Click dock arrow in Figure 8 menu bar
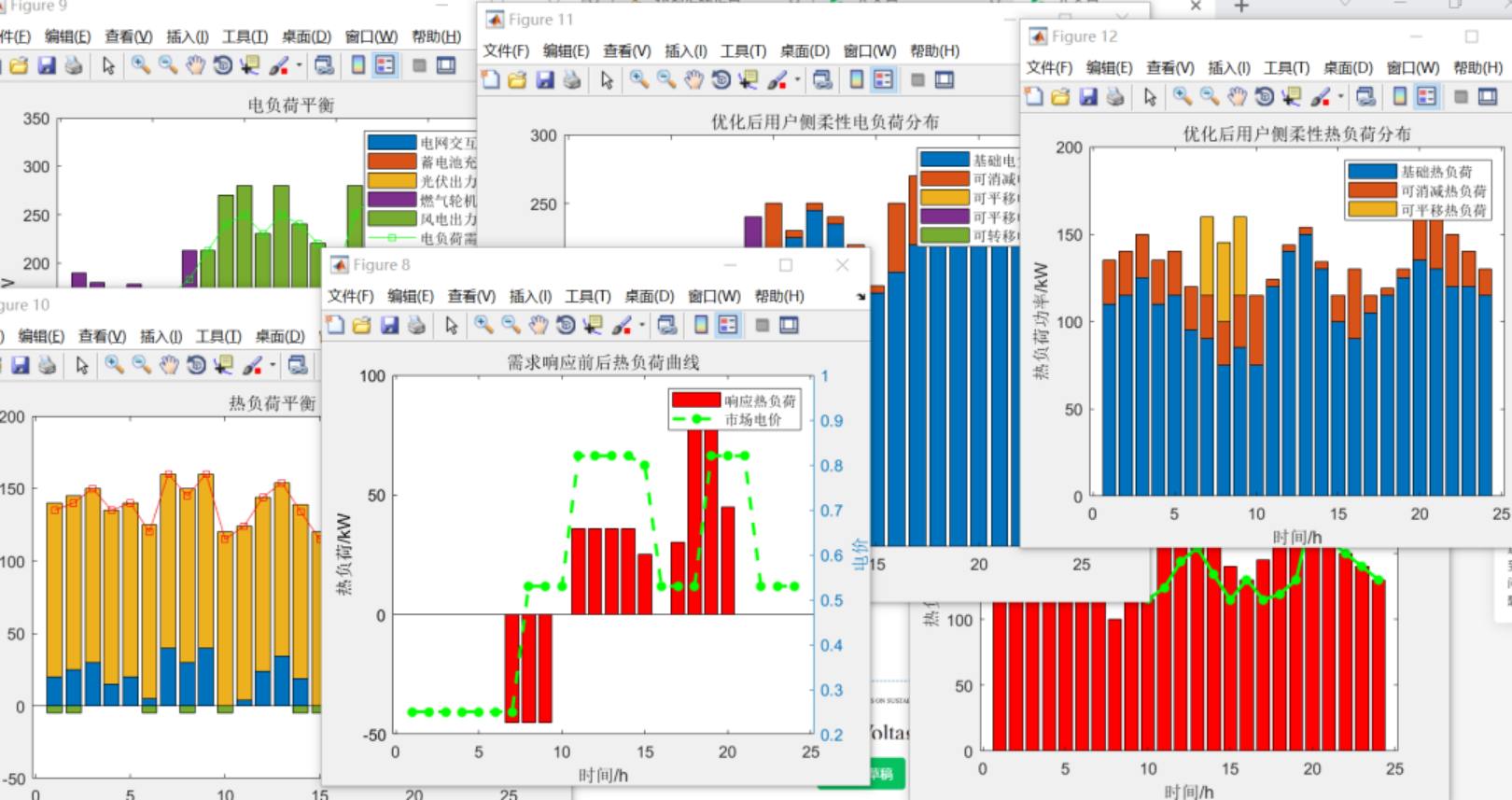Viewport: 1512px width, 800px height. (x=861, y=297)
